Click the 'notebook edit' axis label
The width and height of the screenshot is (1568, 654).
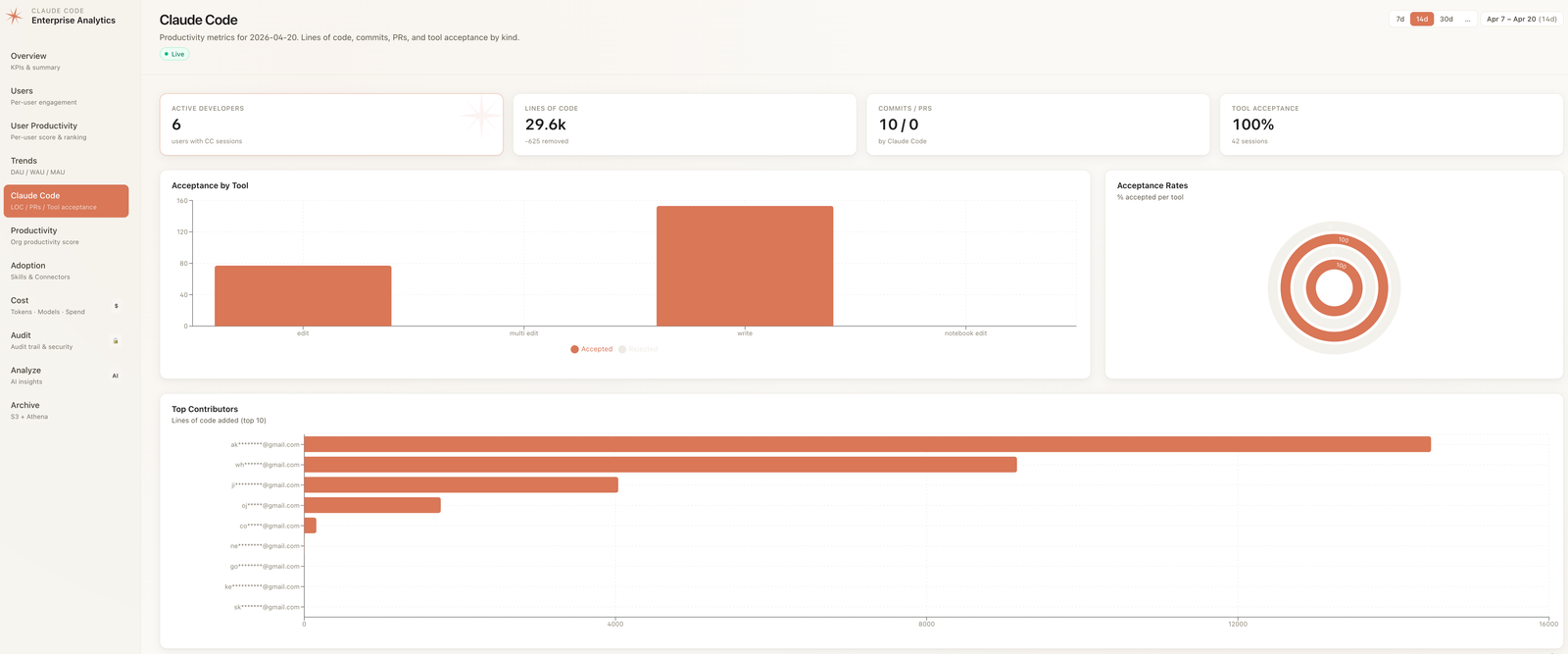coord(965,333)
